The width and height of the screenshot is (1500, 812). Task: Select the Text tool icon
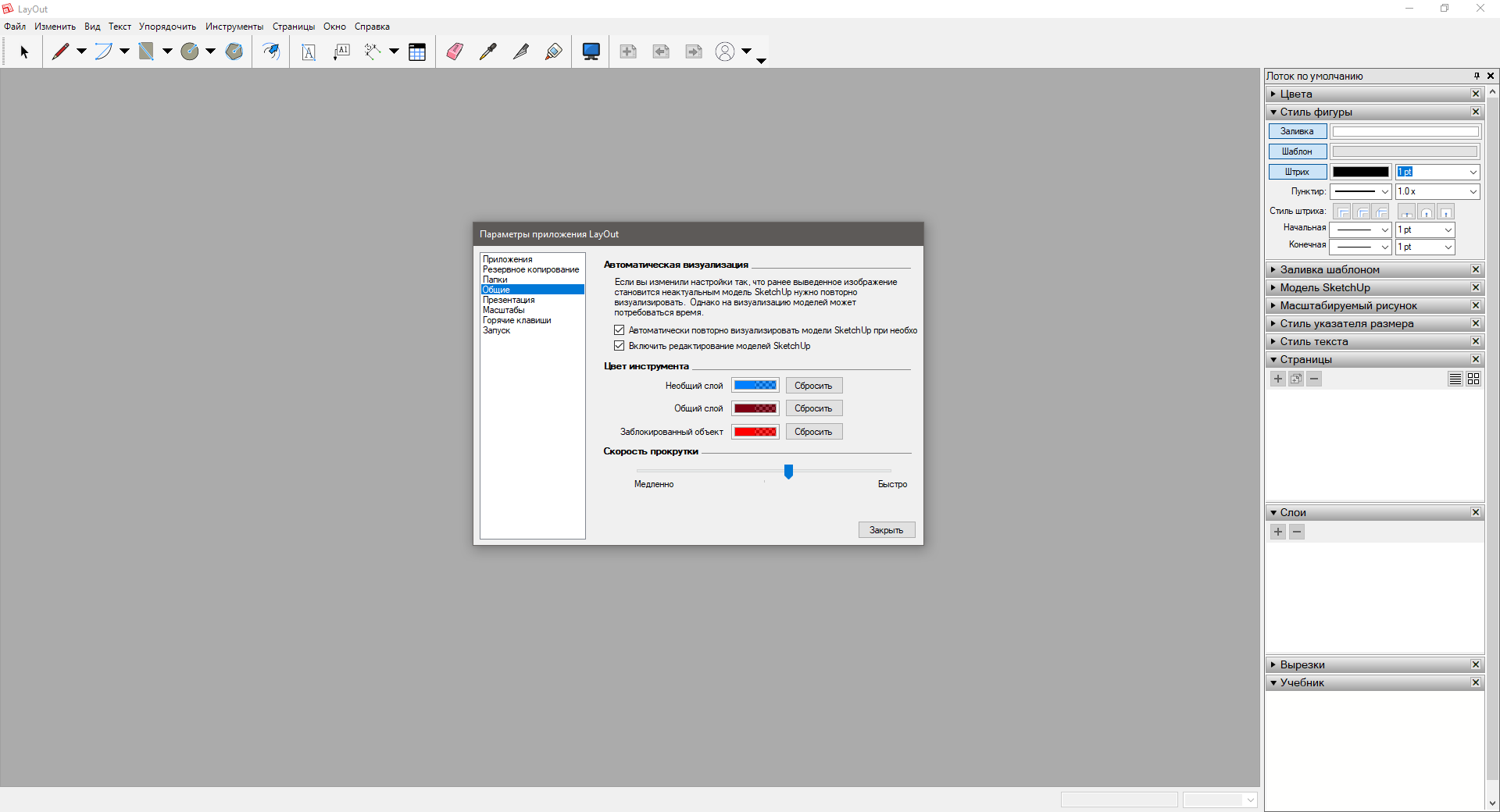coord(309,52)
